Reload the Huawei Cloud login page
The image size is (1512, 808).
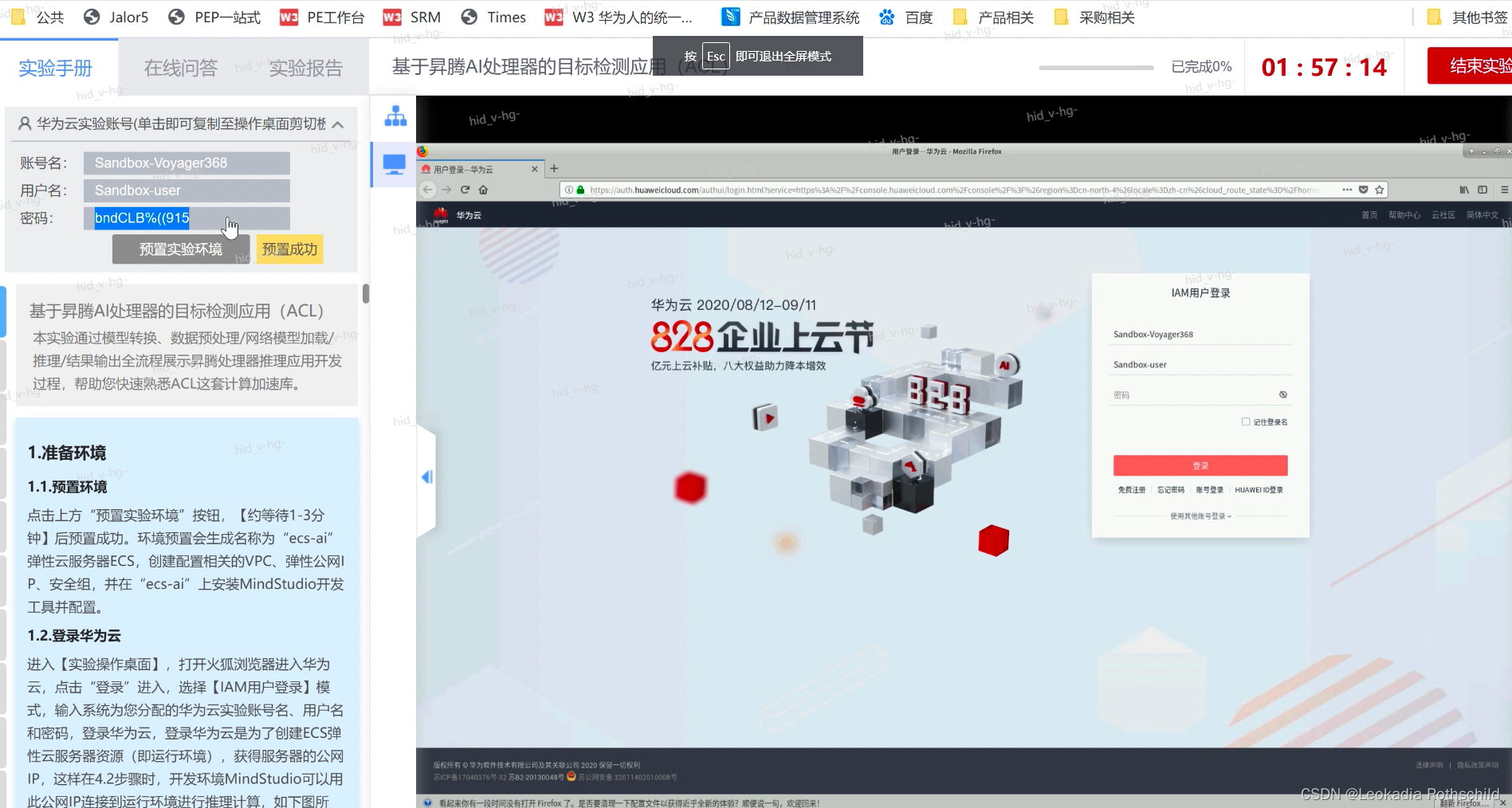pos(465,190)
